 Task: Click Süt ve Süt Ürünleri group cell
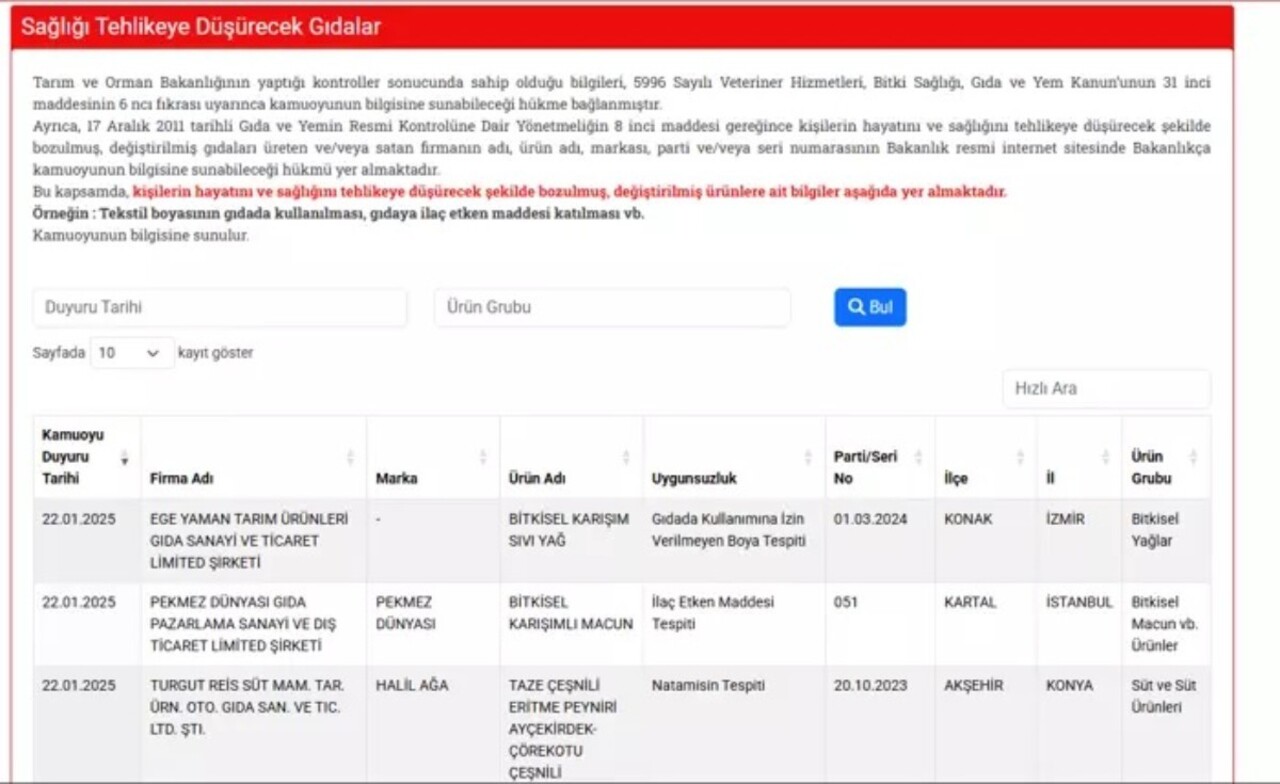tap(1166, 725)
